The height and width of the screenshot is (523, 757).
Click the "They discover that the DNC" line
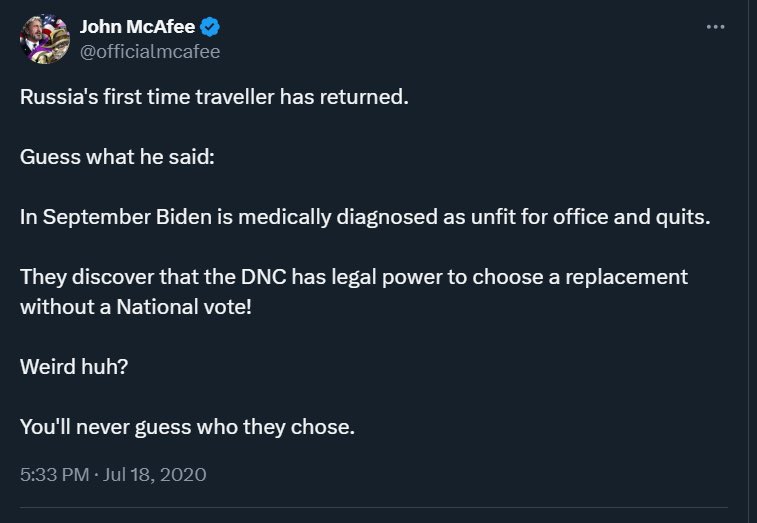pyautogui.click(x=353, y=276)
